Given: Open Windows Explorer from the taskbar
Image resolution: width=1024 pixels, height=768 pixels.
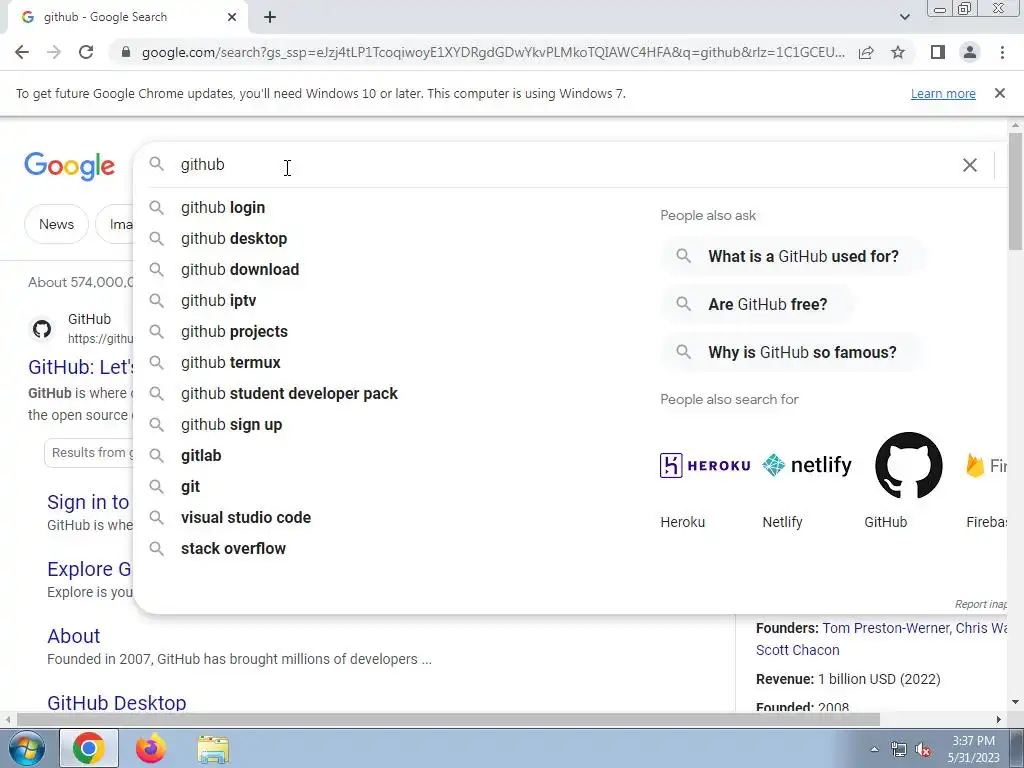Looking at the screenshot, I should [x=214, y=749].
